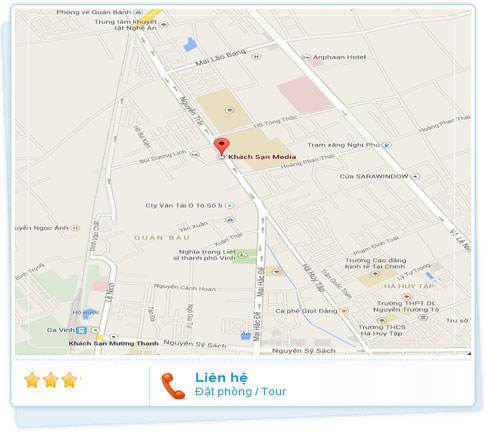The image size is (486, 432).
Task: Click the Cty Vận Tải Ô Tô Số 5 icon
Action: click(x=229, y=206)
